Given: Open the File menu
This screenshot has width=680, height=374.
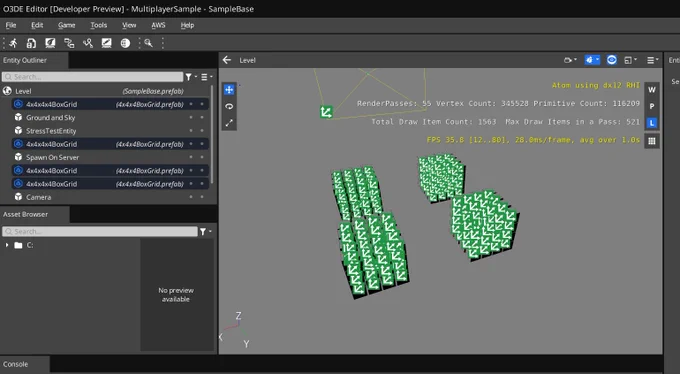Looking at the screenshot, I should [11, 25].
